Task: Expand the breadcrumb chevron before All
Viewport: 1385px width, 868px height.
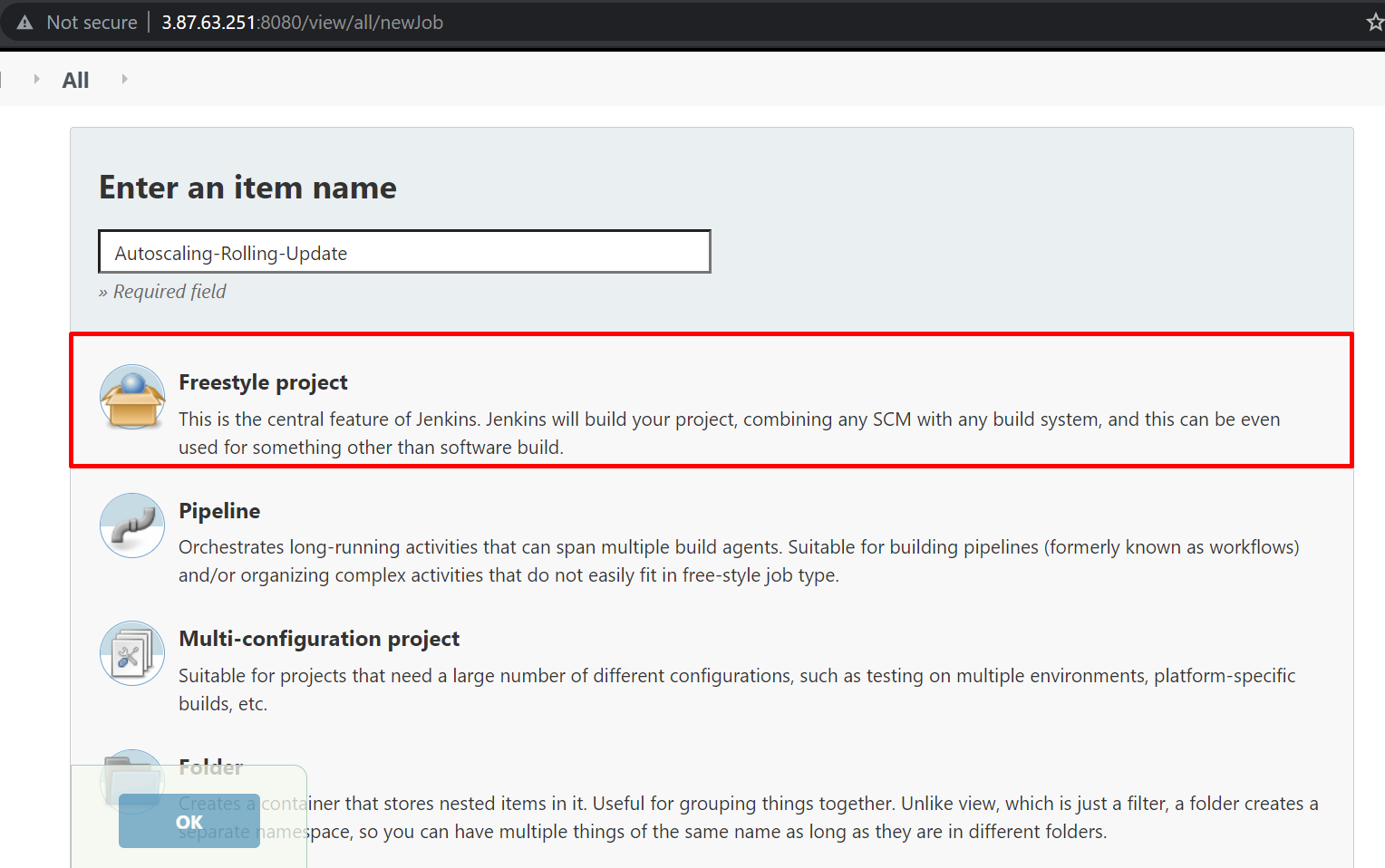Action: tap(36, 80)
